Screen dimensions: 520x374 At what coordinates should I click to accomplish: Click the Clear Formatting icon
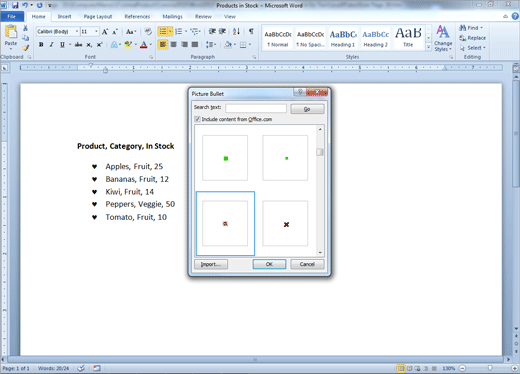(148, 32)
